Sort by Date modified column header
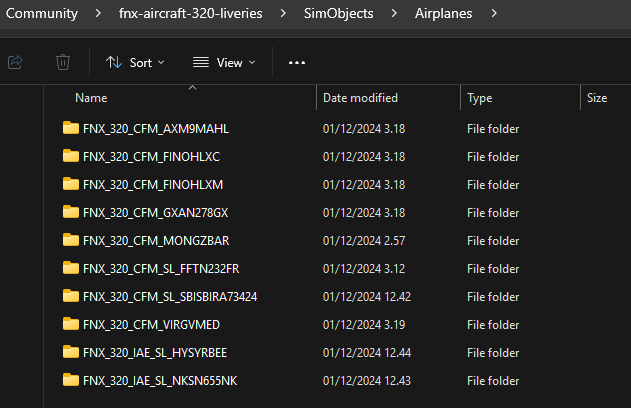The image size is (631, 408). tap(360, 98)
